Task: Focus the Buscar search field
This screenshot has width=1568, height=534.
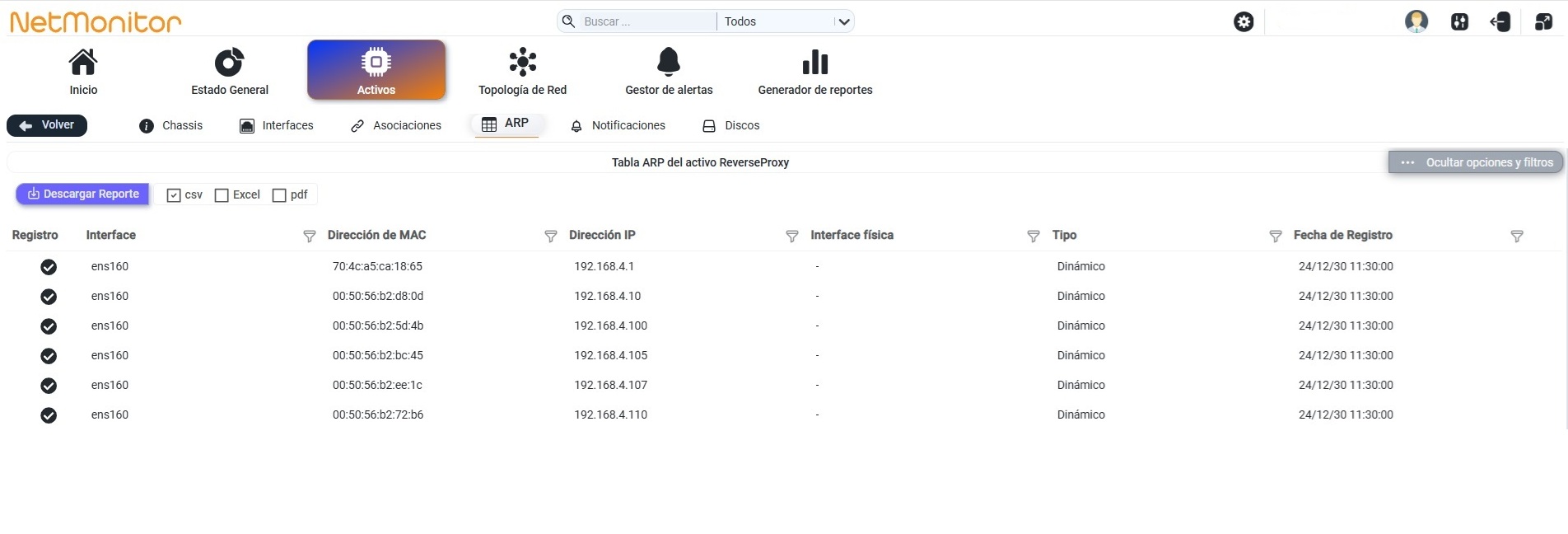Action: [x=646, y=21]
